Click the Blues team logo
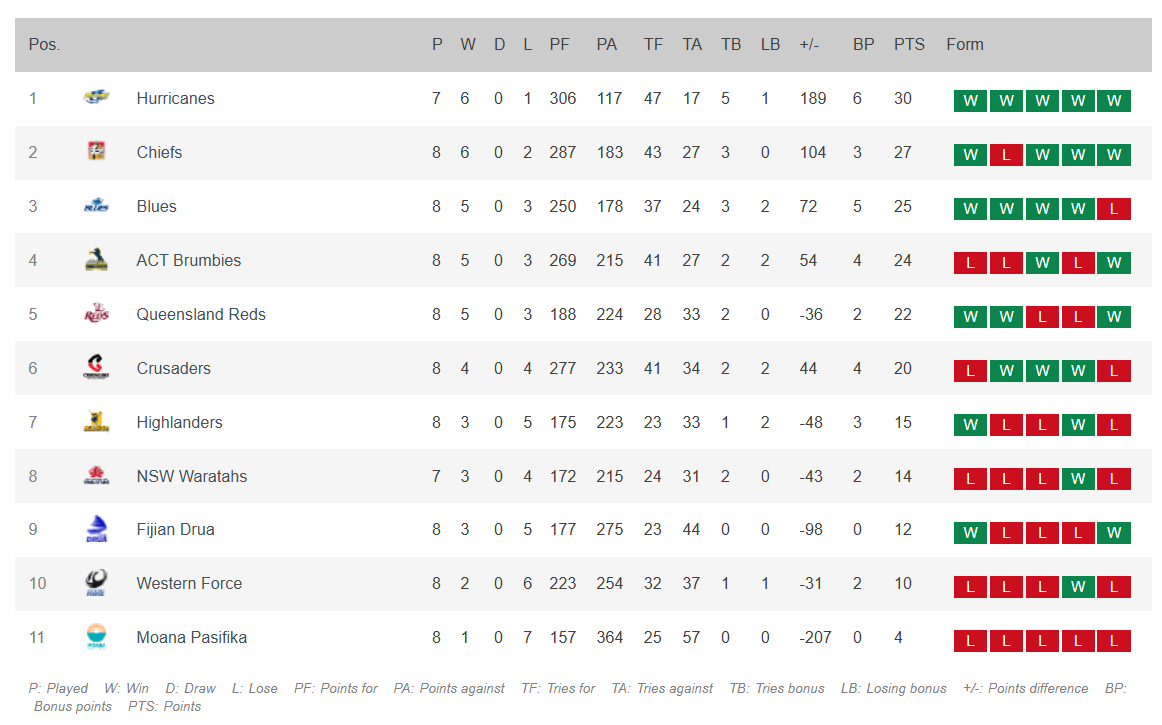The width and height of the screenshot is (1162, 725). point(96,206)
